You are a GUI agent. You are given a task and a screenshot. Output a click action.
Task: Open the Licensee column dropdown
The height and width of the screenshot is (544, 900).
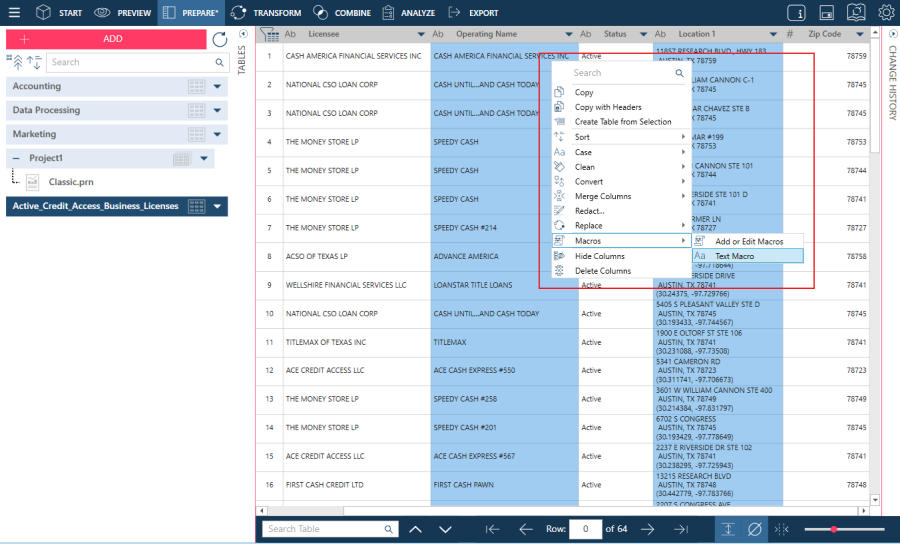coord(421,34)
